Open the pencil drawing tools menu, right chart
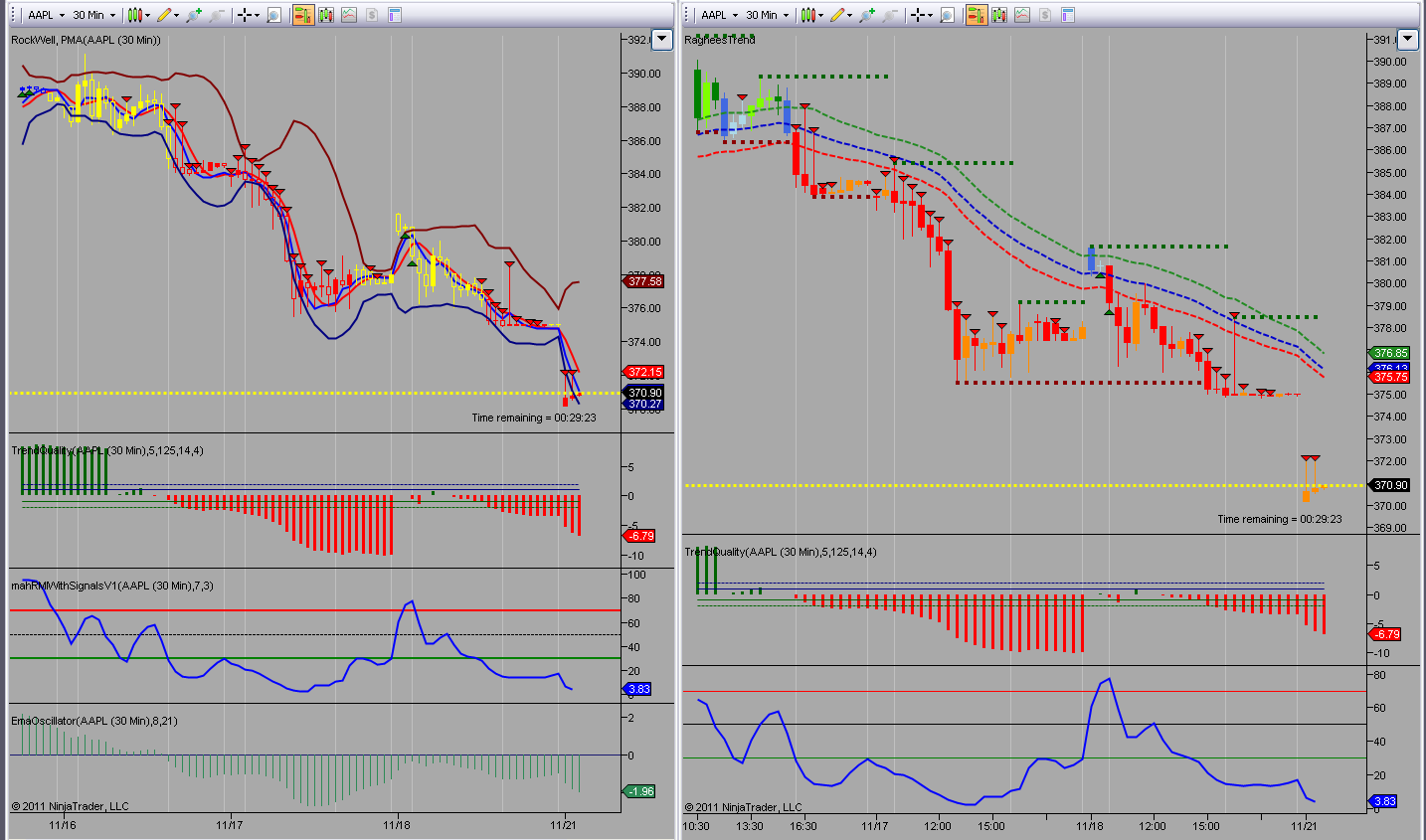 point(841,15)
